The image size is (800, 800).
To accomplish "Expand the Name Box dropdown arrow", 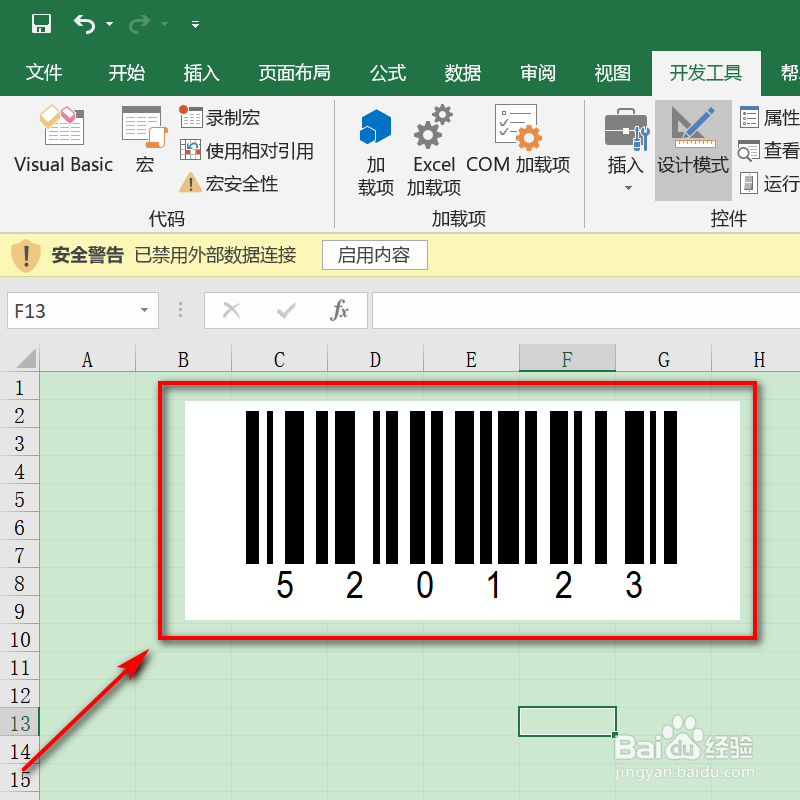I will pos(144,310).
